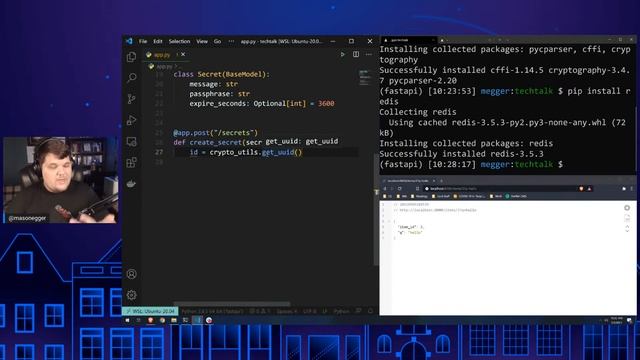Click the class Secret(BaseModel) line
This screenshot has height=360, width=640.
point(221,74)
